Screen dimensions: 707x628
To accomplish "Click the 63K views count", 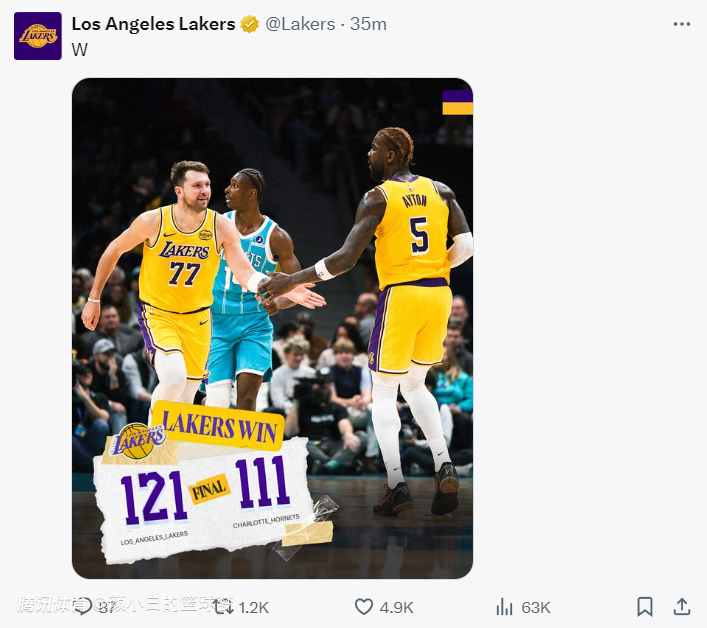I will [536, 607].
